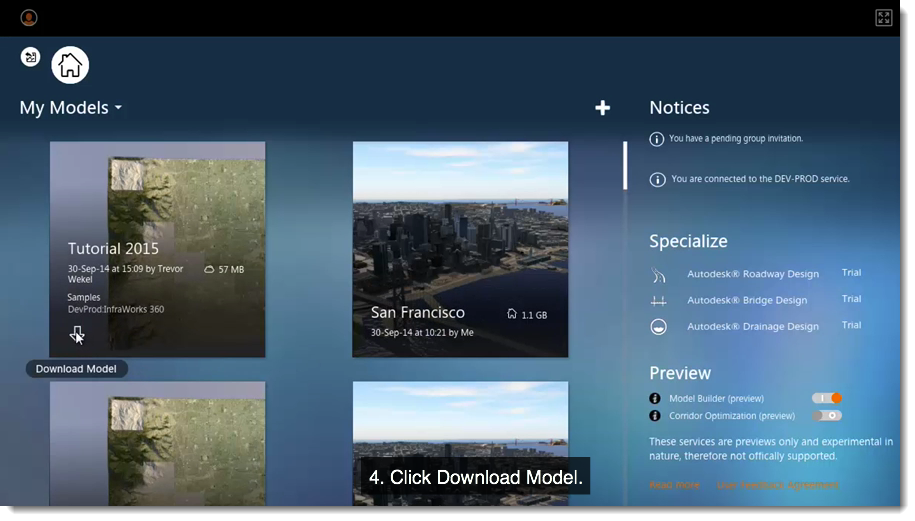Viewport: 915px width, 521px height.
Task: Click Corridor Optimization (preview) label
Action: (732, 416)
